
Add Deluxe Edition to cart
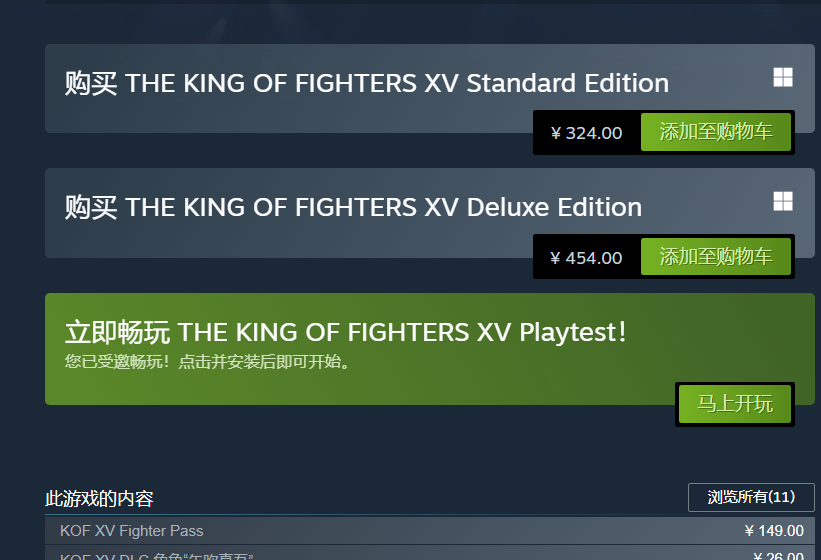pos(716,256)
